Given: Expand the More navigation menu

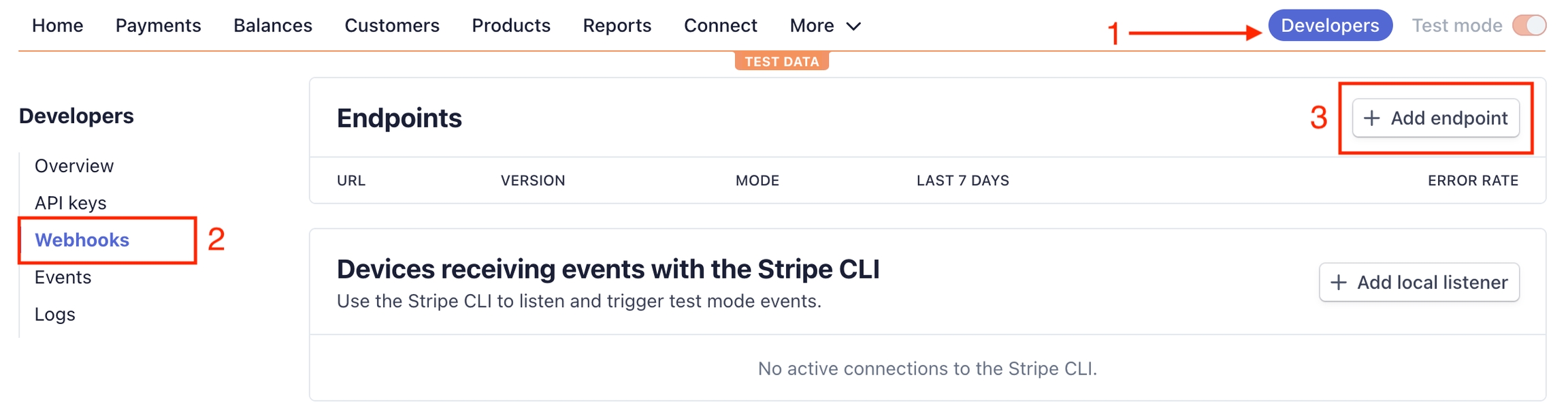Looking at the screenshot, I should [x=812, y=25].
